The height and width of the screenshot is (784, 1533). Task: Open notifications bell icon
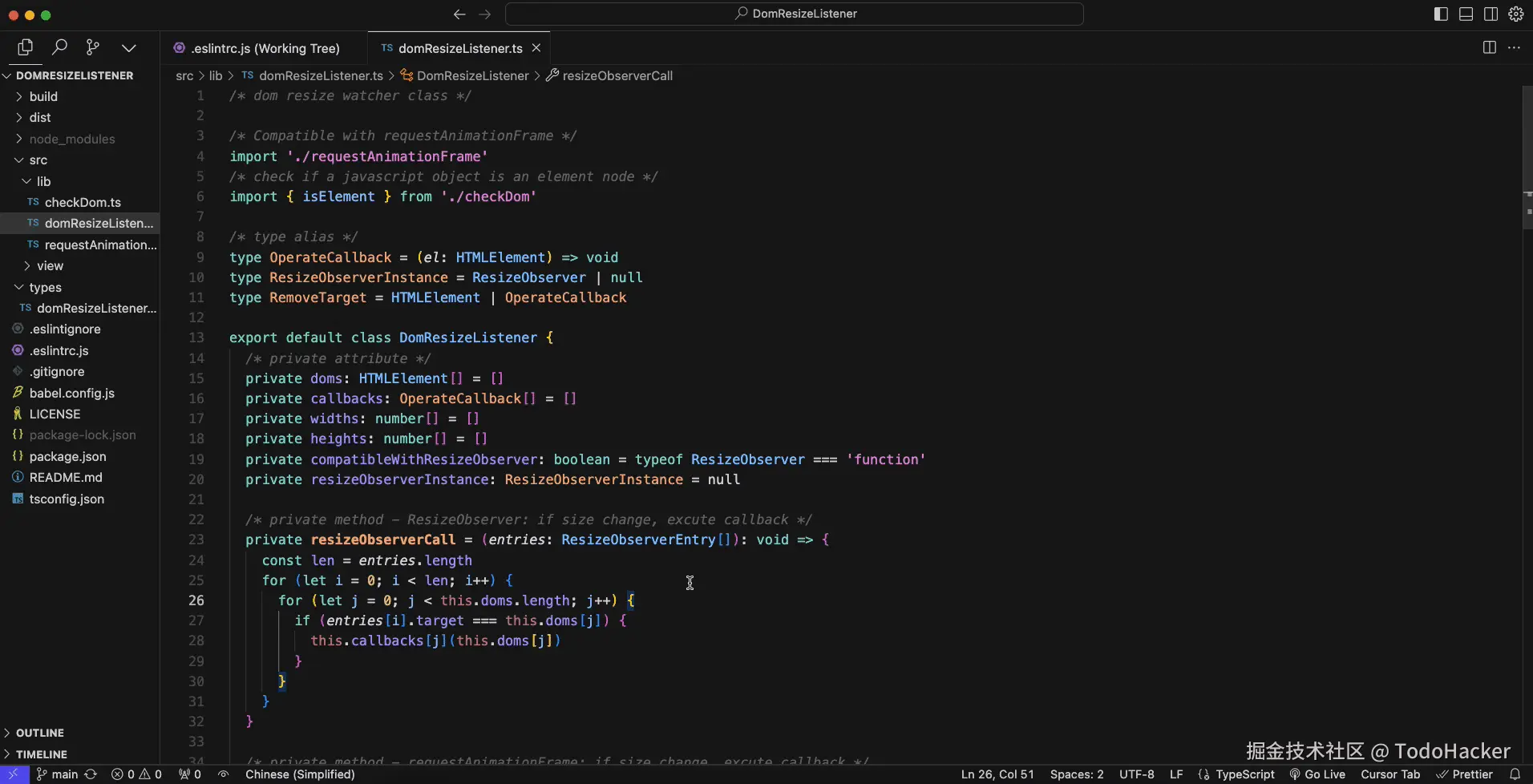1515,774
